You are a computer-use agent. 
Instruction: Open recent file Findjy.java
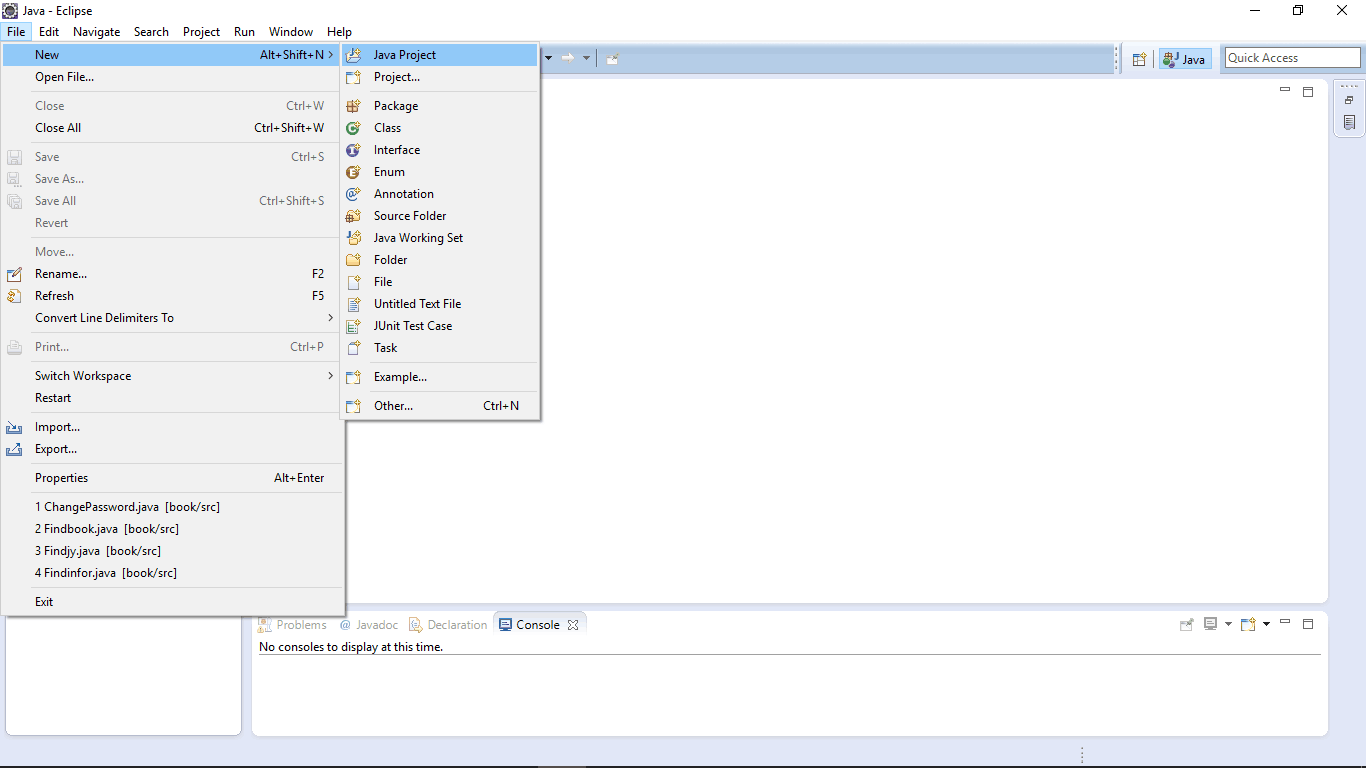[x=173, y=551]
